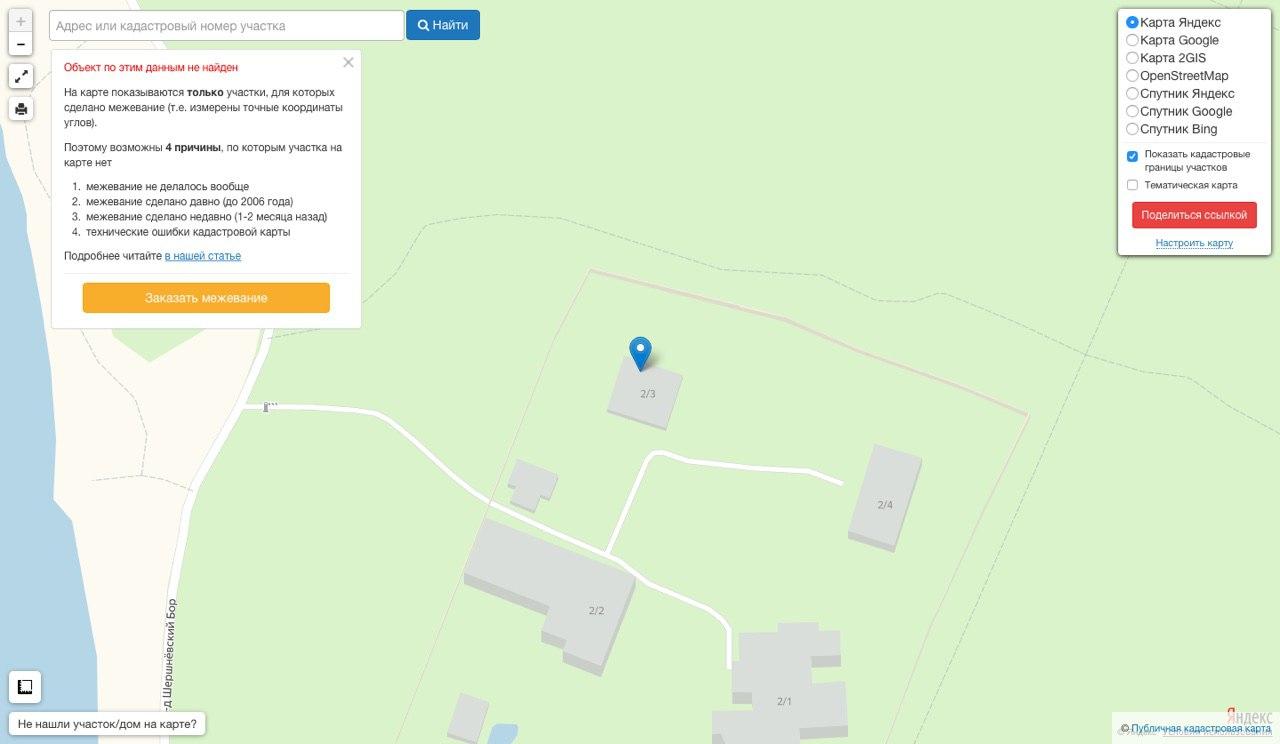
Task: Uncheck Показать кадастровые границы участков
Action: pos(1132,156)
